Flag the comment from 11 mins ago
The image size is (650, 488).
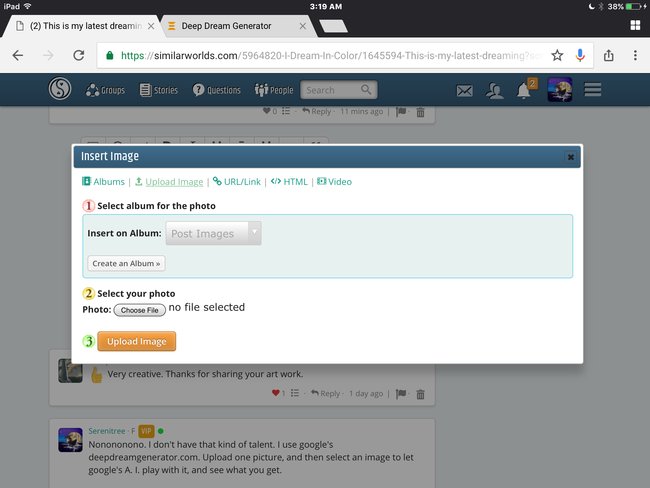(x=401, y=112)
